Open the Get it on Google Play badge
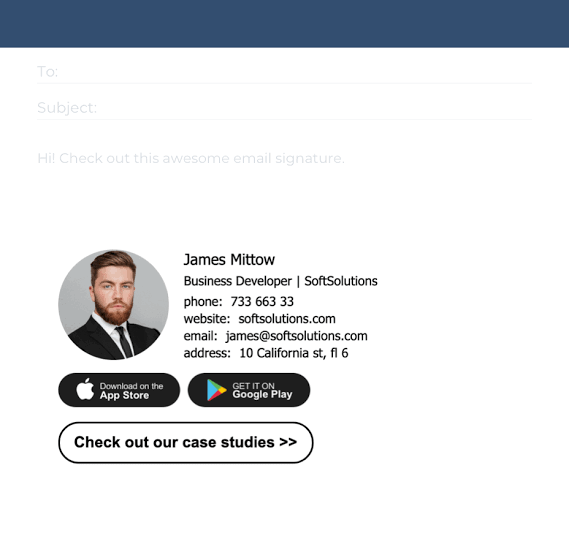Image resolution: width=569 pixels, height=539 pixels. [249, 390]
